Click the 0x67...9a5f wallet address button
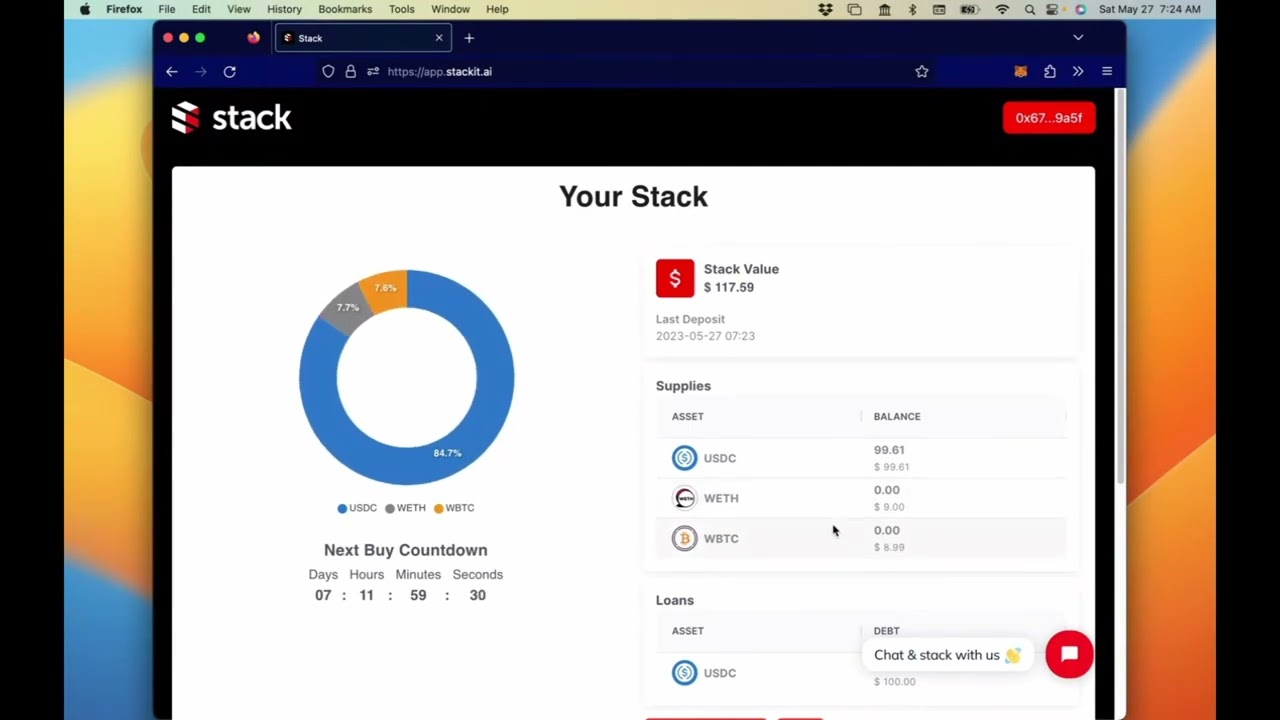Image resolution: width=1280 pixels, height=720 pixels. (x=1049, y=118)
